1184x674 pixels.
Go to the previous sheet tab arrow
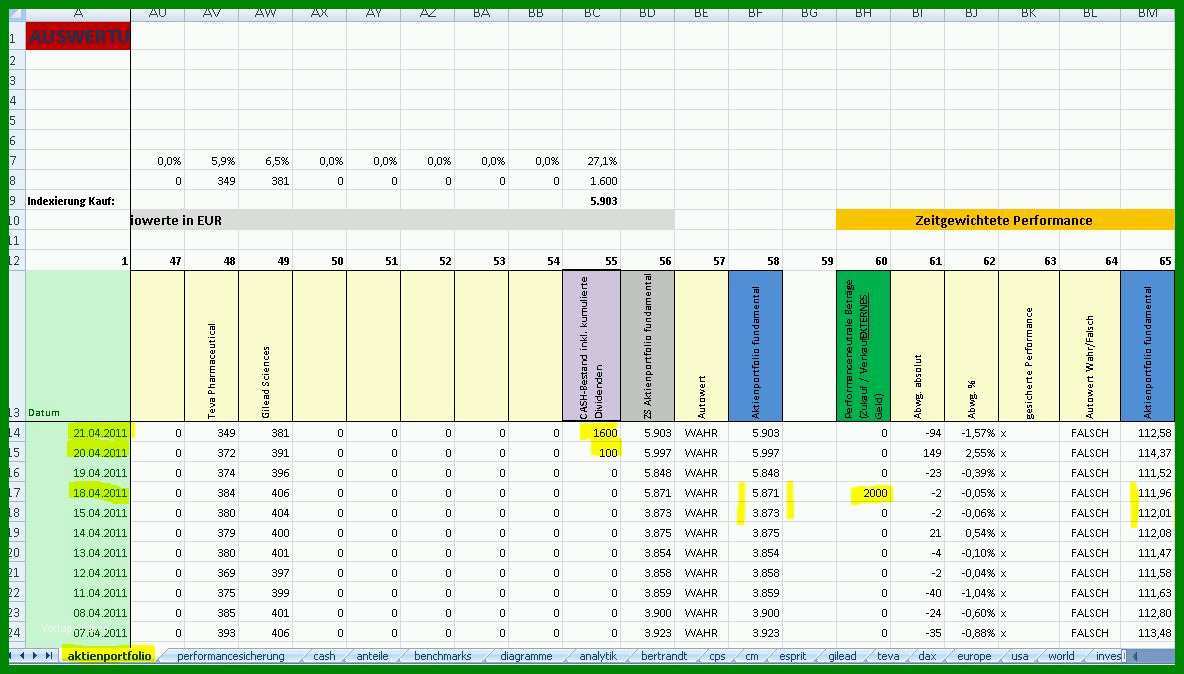(23, 655)
